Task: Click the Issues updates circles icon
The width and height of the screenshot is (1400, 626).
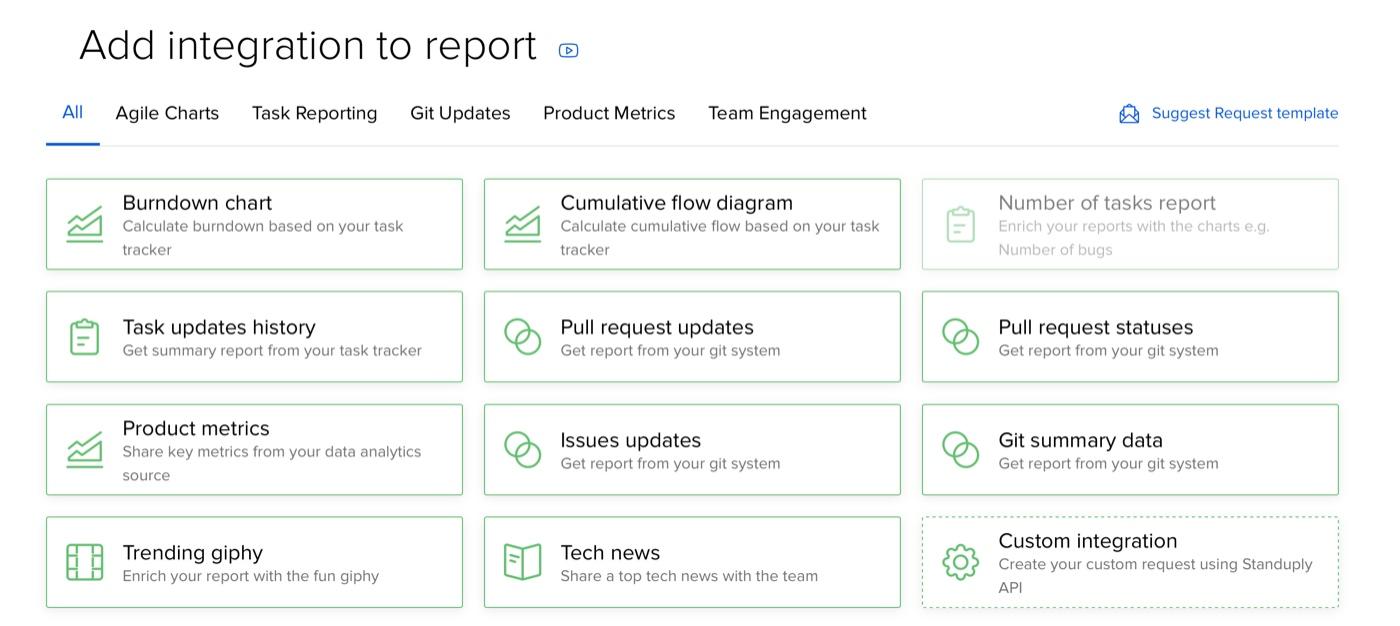Action: click(523, 450)
